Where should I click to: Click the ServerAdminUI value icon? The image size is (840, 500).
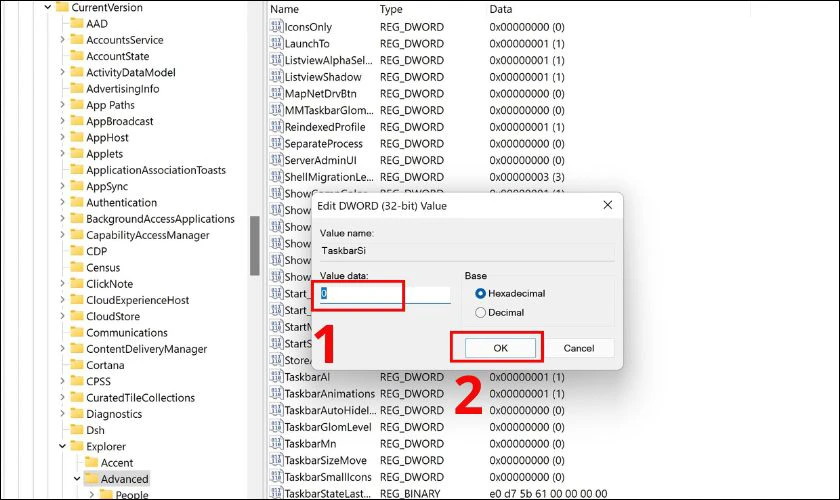[x=276, y=160]
